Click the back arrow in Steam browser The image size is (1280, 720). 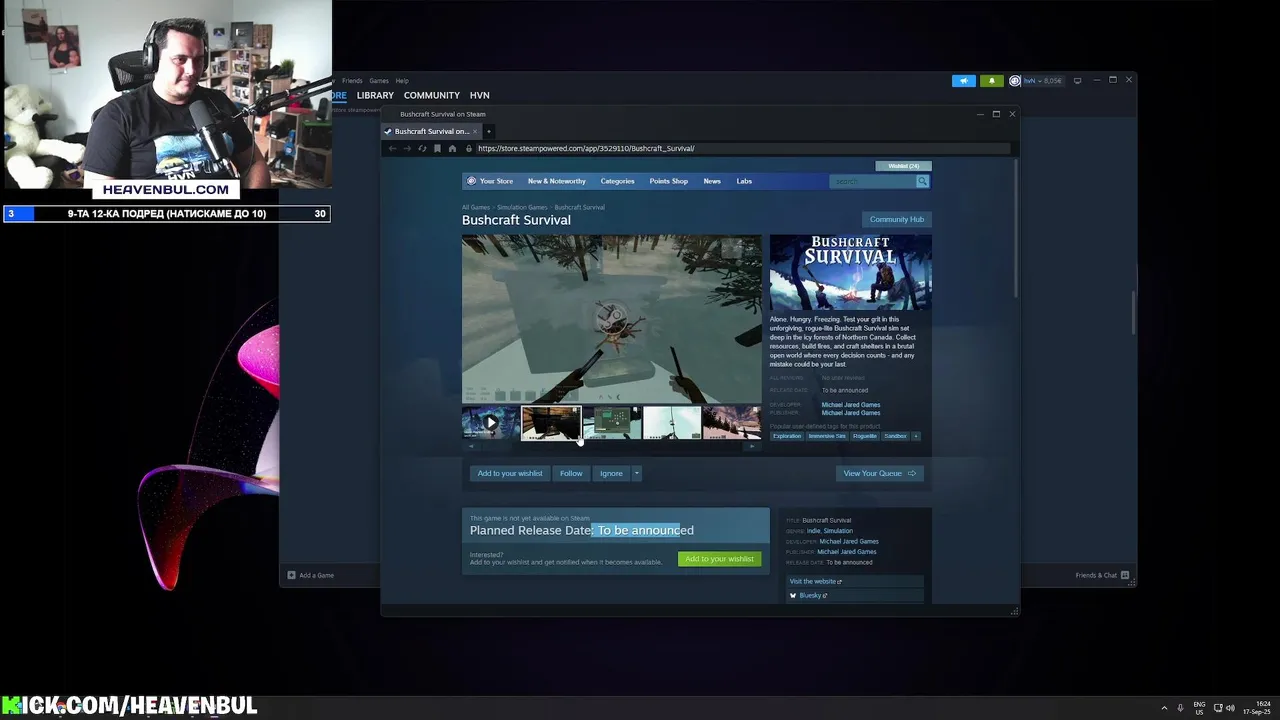click(x=392, y=148)
